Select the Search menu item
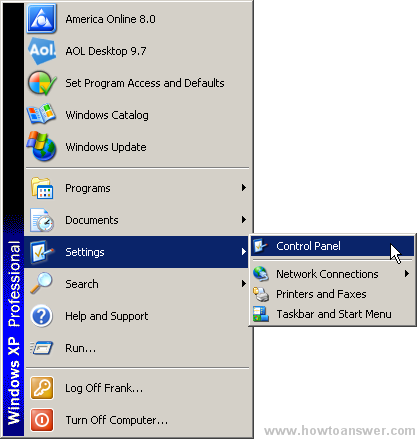The width and height of the screenshot is (417, 439). click(137, 284)
